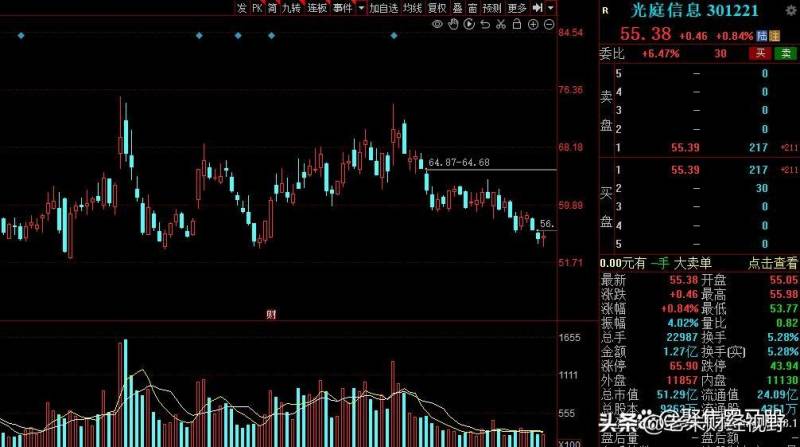Open the dropdown arrow at toolbar's far right
Image resolution: width=800 pixels, height=447 pixels.
tap(551, 8)
